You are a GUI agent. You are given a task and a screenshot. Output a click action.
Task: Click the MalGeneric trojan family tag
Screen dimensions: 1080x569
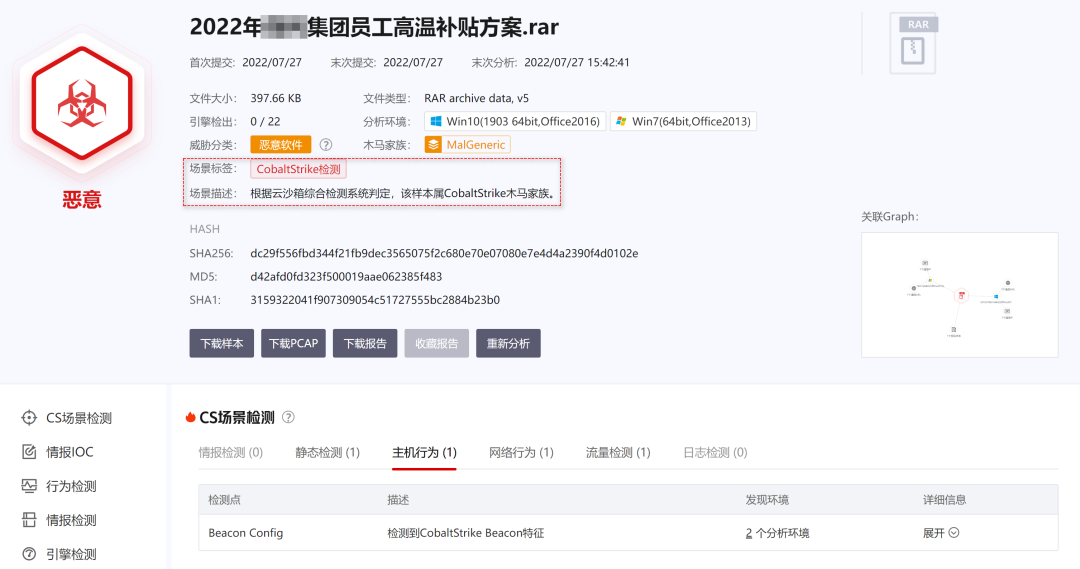(x=468, y=145)
